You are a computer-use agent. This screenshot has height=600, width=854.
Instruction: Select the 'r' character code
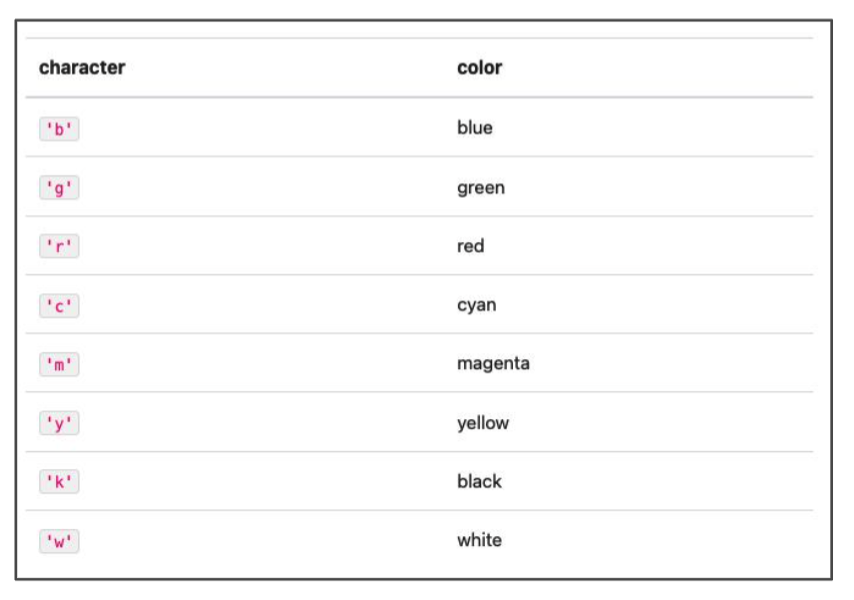59,246
